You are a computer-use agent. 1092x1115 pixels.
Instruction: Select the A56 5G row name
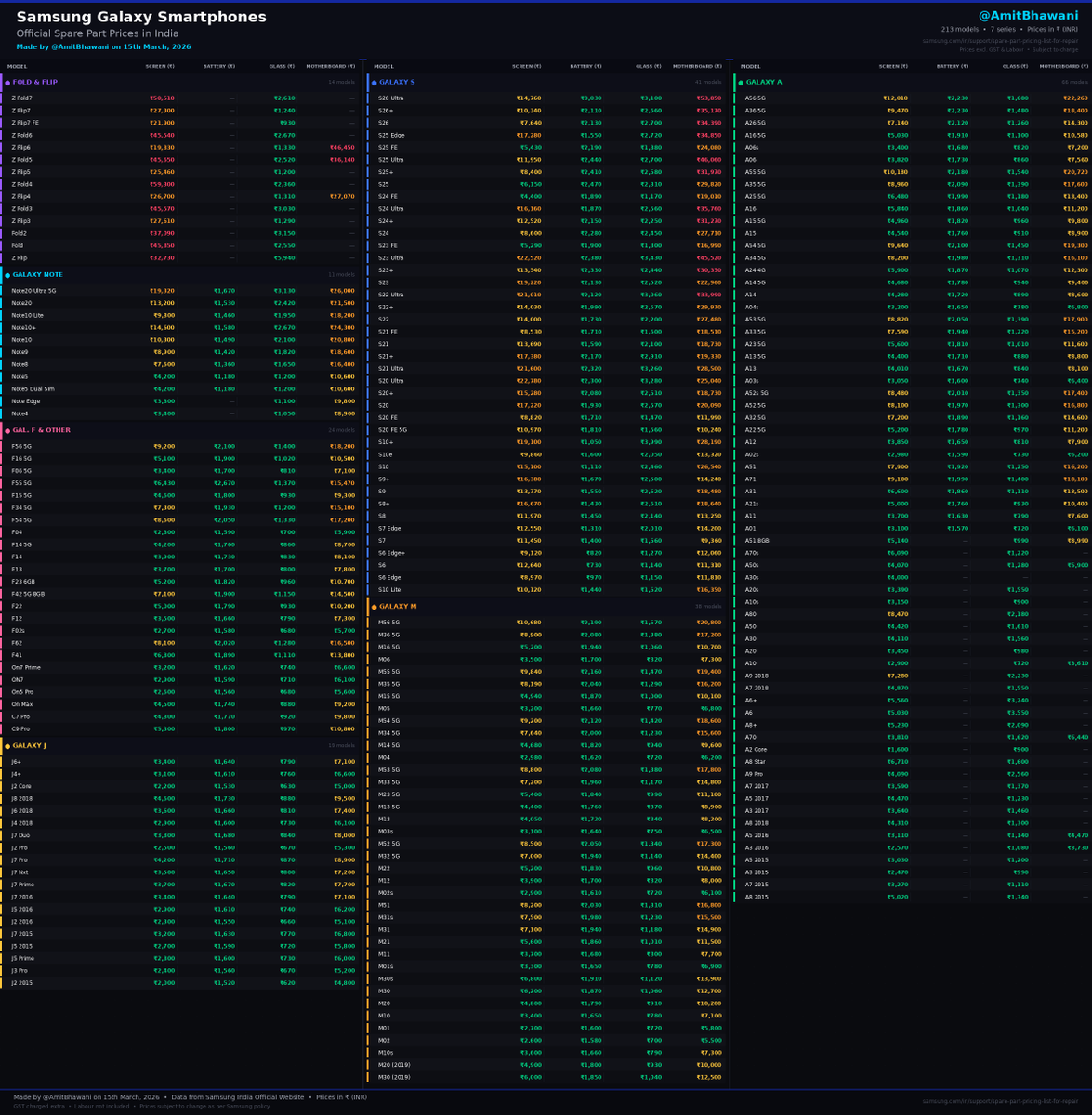(x=756, y=98)
